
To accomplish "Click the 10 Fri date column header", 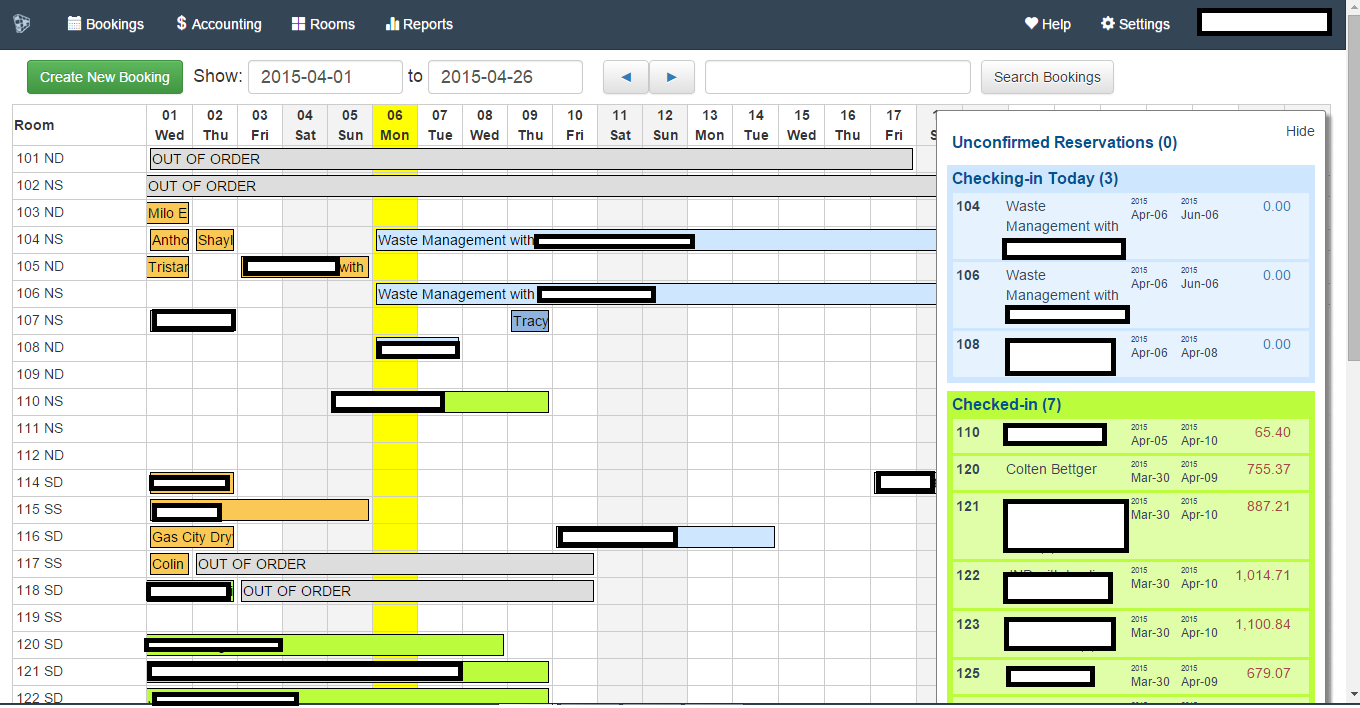I will click(x=575, y=125).
